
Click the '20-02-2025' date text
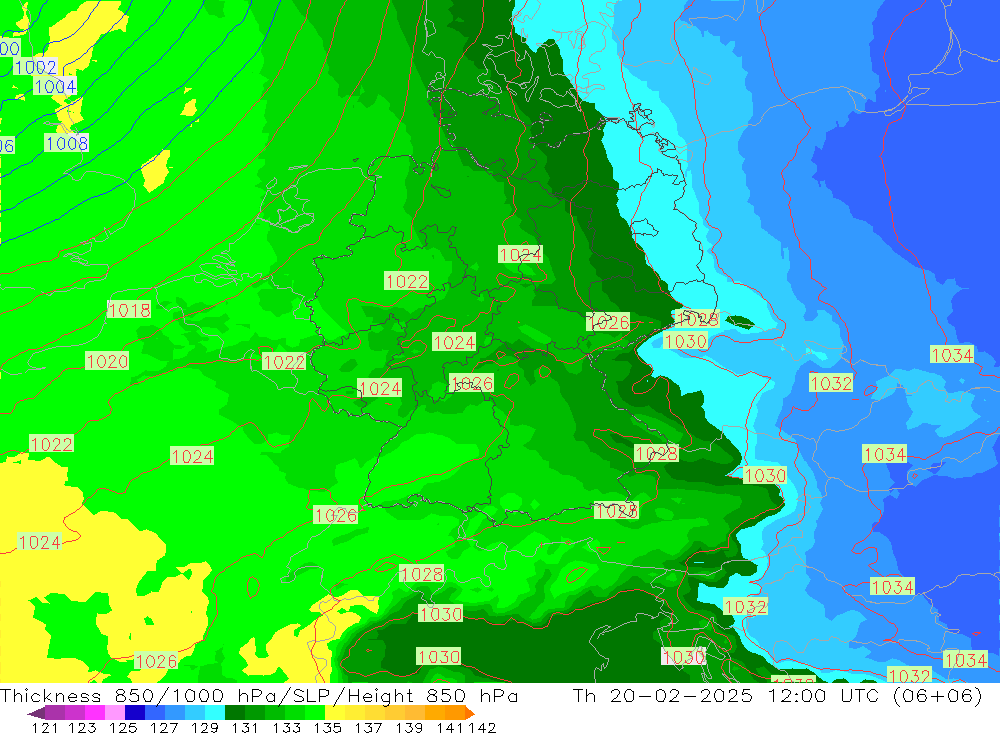tap(681, 695)
